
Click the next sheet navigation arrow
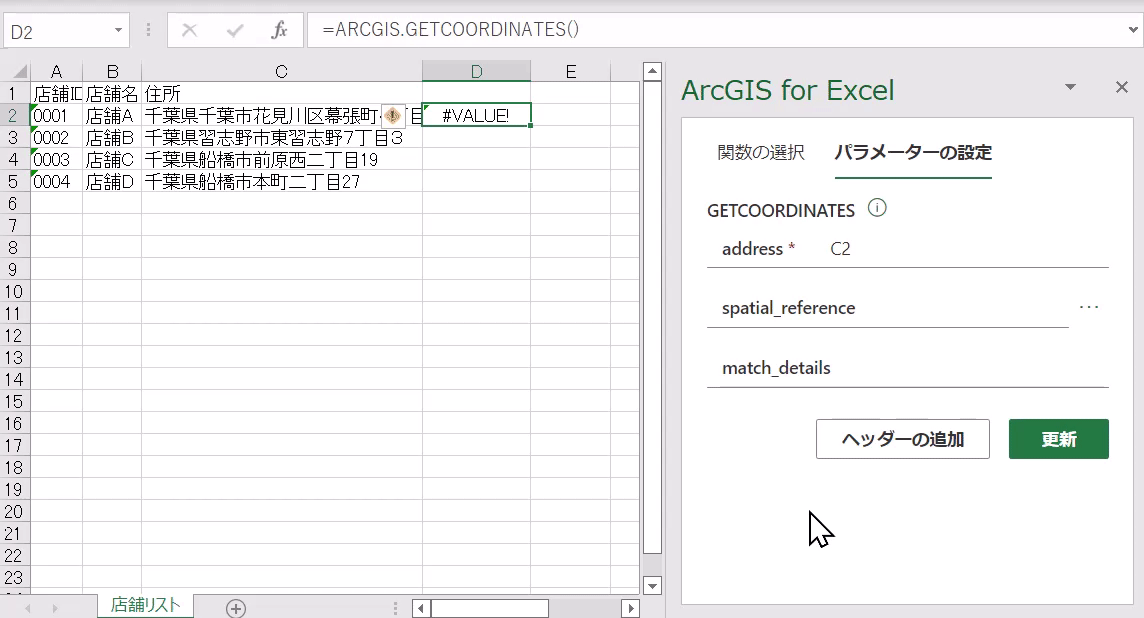[x=55, y=608]
